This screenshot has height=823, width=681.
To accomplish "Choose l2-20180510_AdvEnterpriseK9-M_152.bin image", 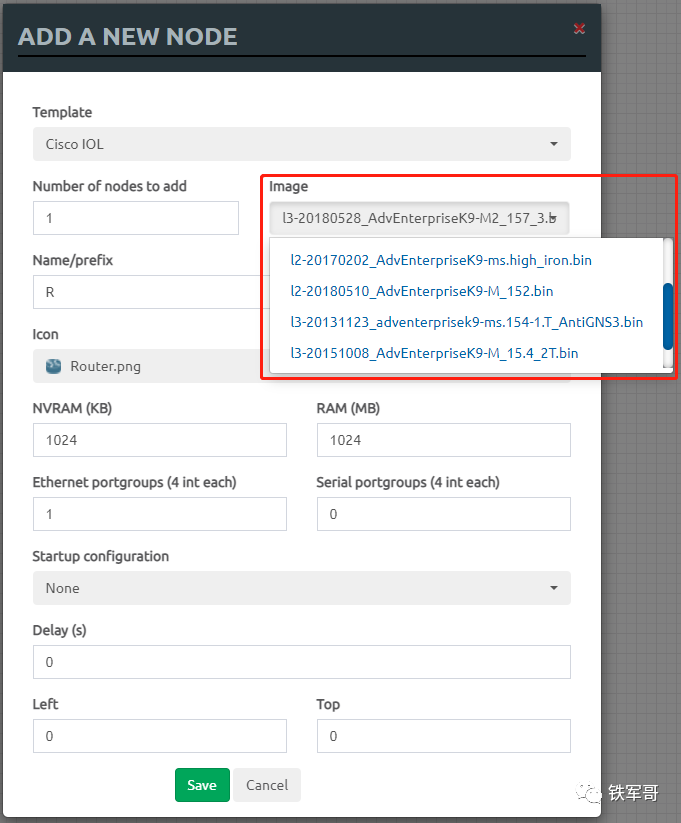I will (x=422, y=291).
